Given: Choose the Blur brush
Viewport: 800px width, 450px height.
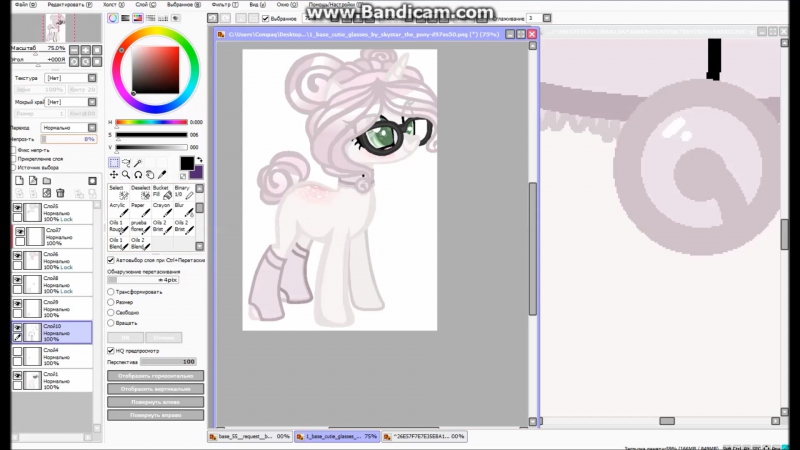Looking at the screenshot, I should [184, 210].
